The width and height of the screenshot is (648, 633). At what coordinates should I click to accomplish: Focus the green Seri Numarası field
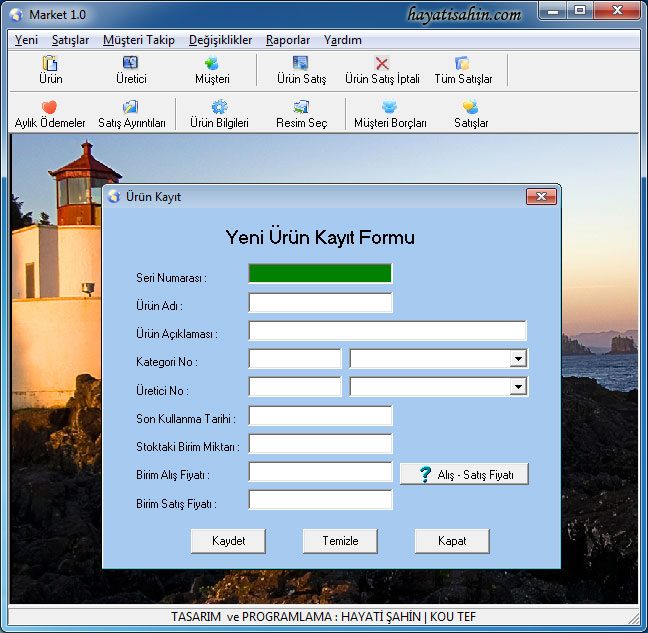point(320,274)
